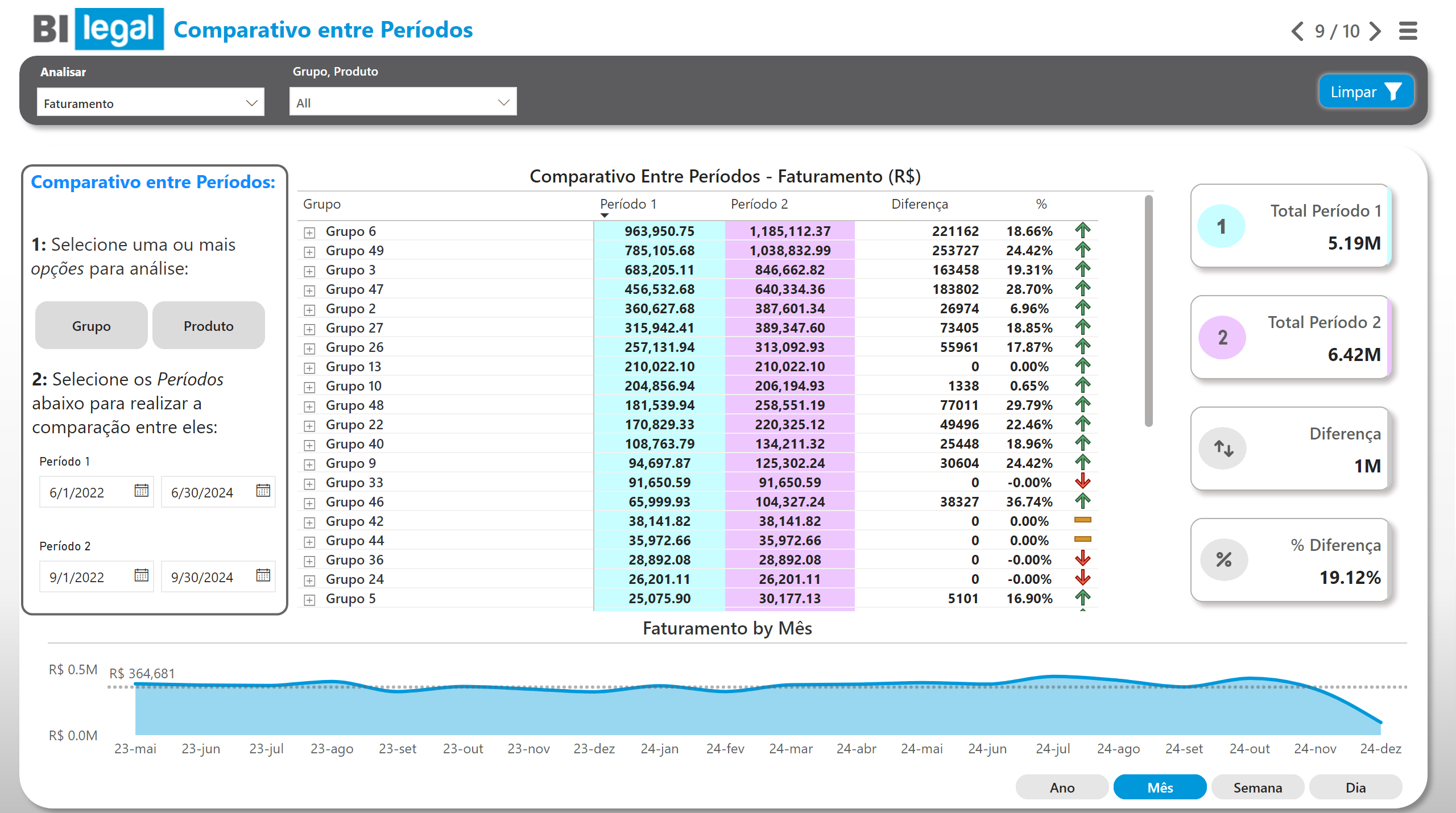Sort table by Período 2 column header
Viewport: 1456px width, 813px height.
759,204
